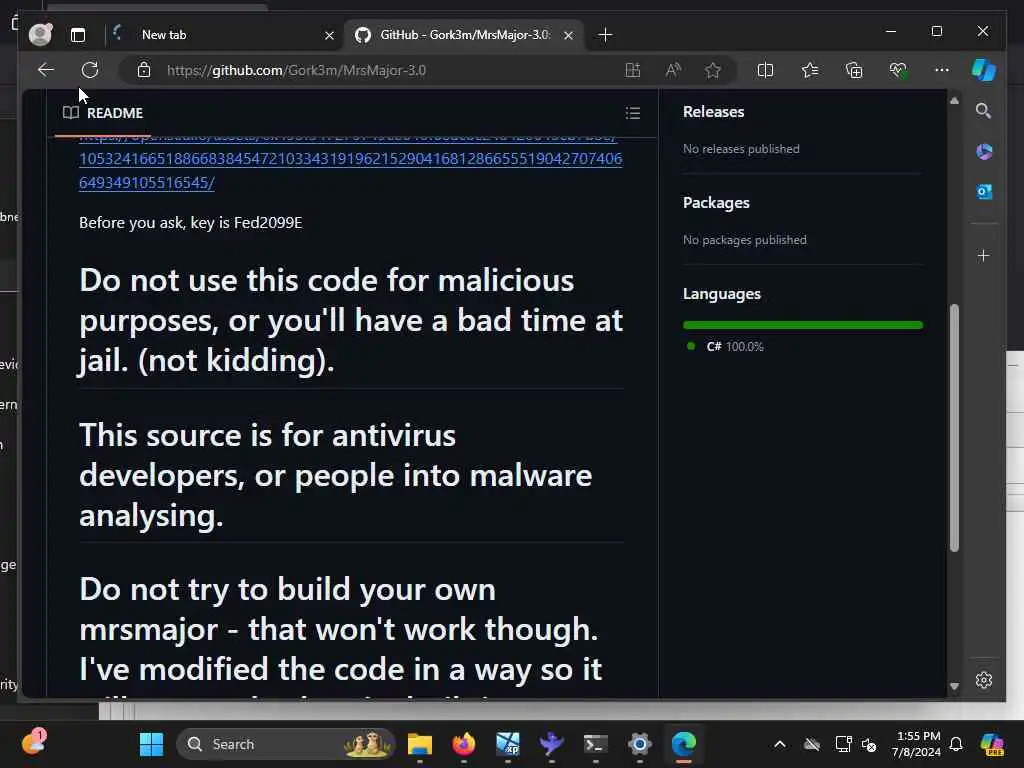Click the address bar URL
This screenshot has height=768, width=1024.
[296, 70]
